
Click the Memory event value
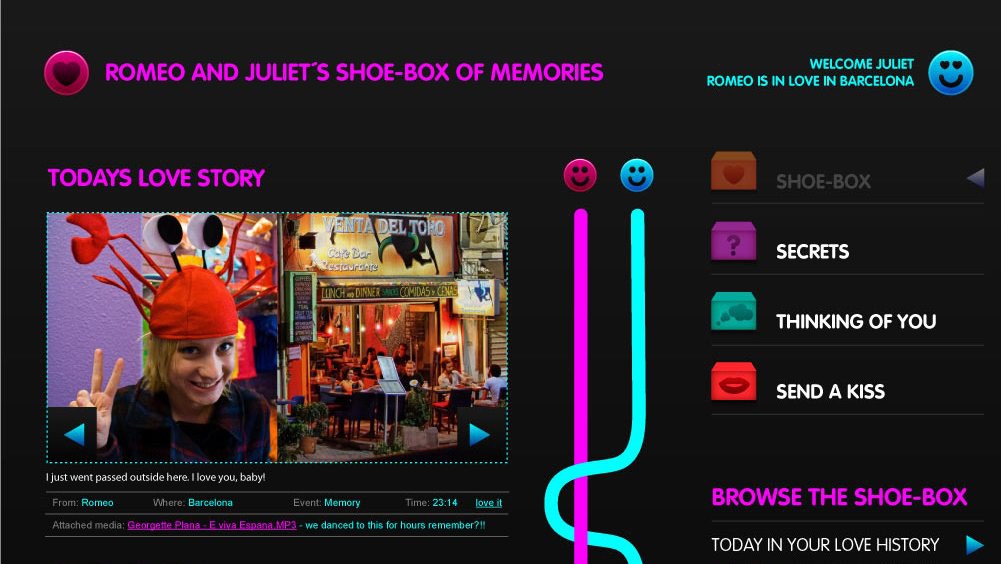pyautogui.click(x=342, y=503)
